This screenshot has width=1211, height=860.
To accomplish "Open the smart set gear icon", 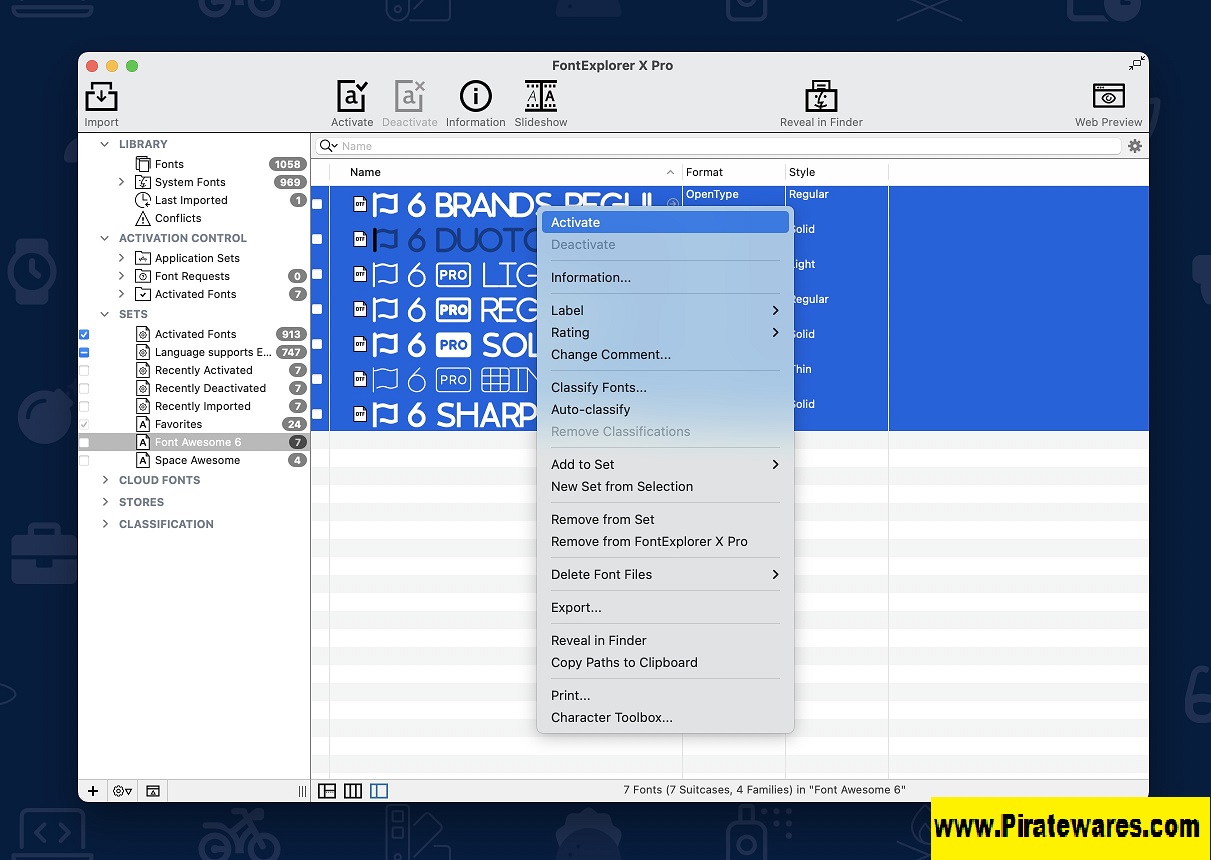I will (x=121, y=790).
